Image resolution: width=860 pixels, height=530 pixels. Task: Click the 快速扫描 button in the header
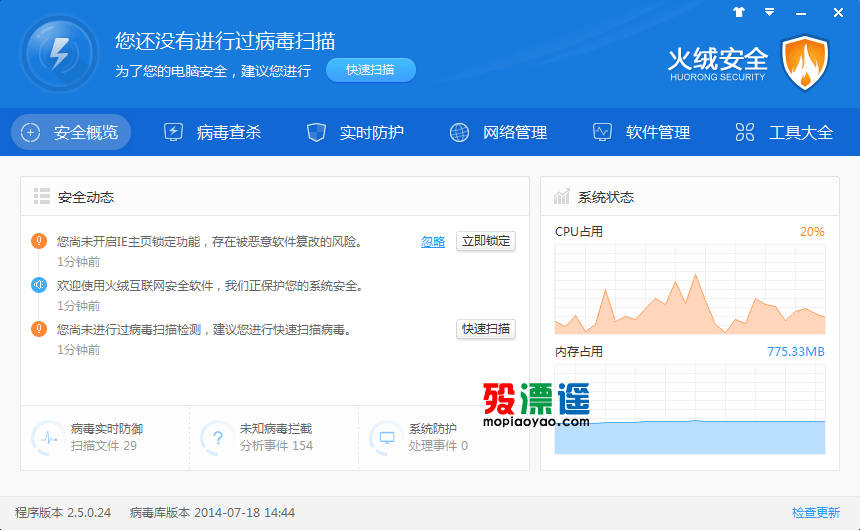370,70
